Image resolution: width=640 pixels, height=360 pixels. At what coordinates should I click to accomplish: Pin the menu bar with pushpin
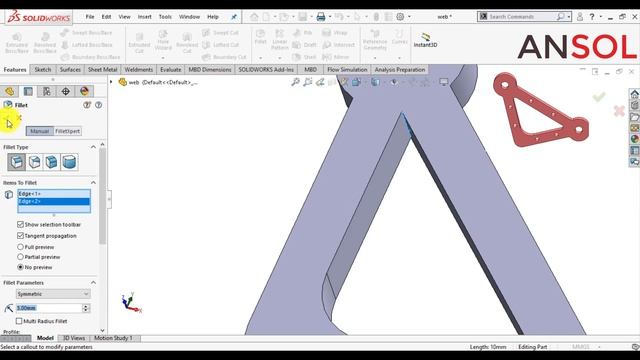click(x=233, y=17)
